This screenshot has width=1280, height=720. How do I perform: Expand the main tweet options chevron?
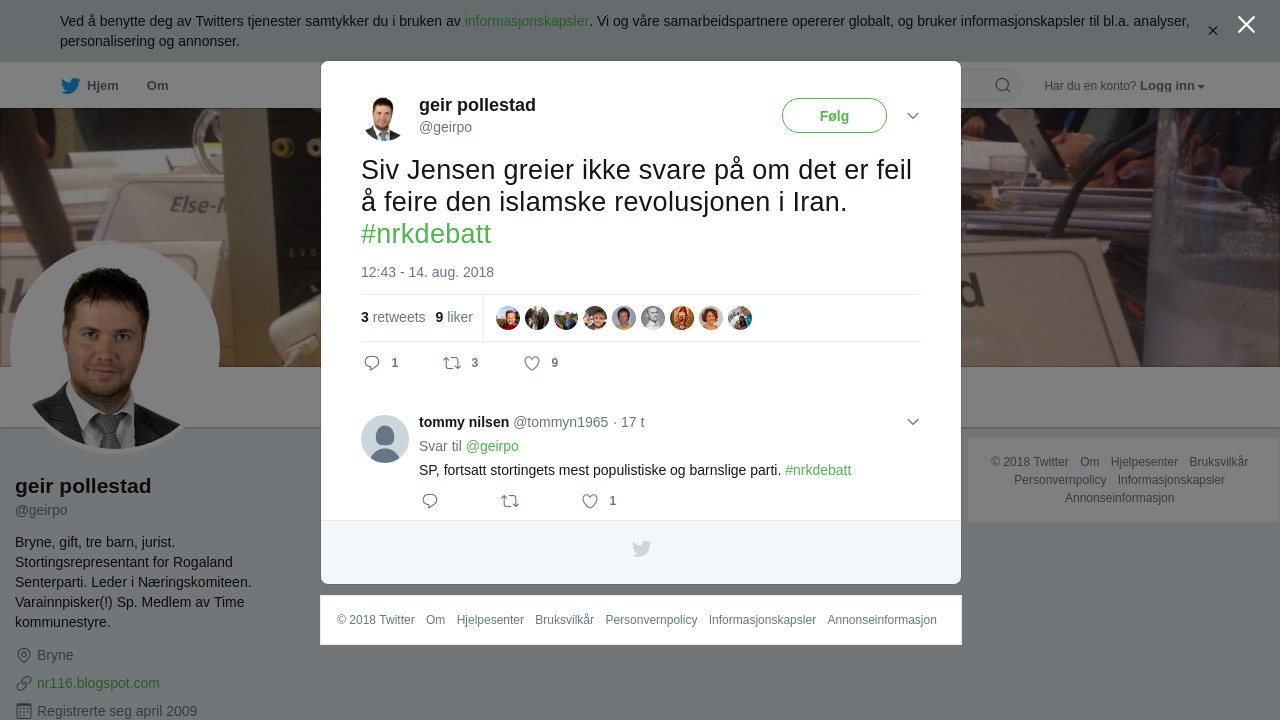pos(913,116)
